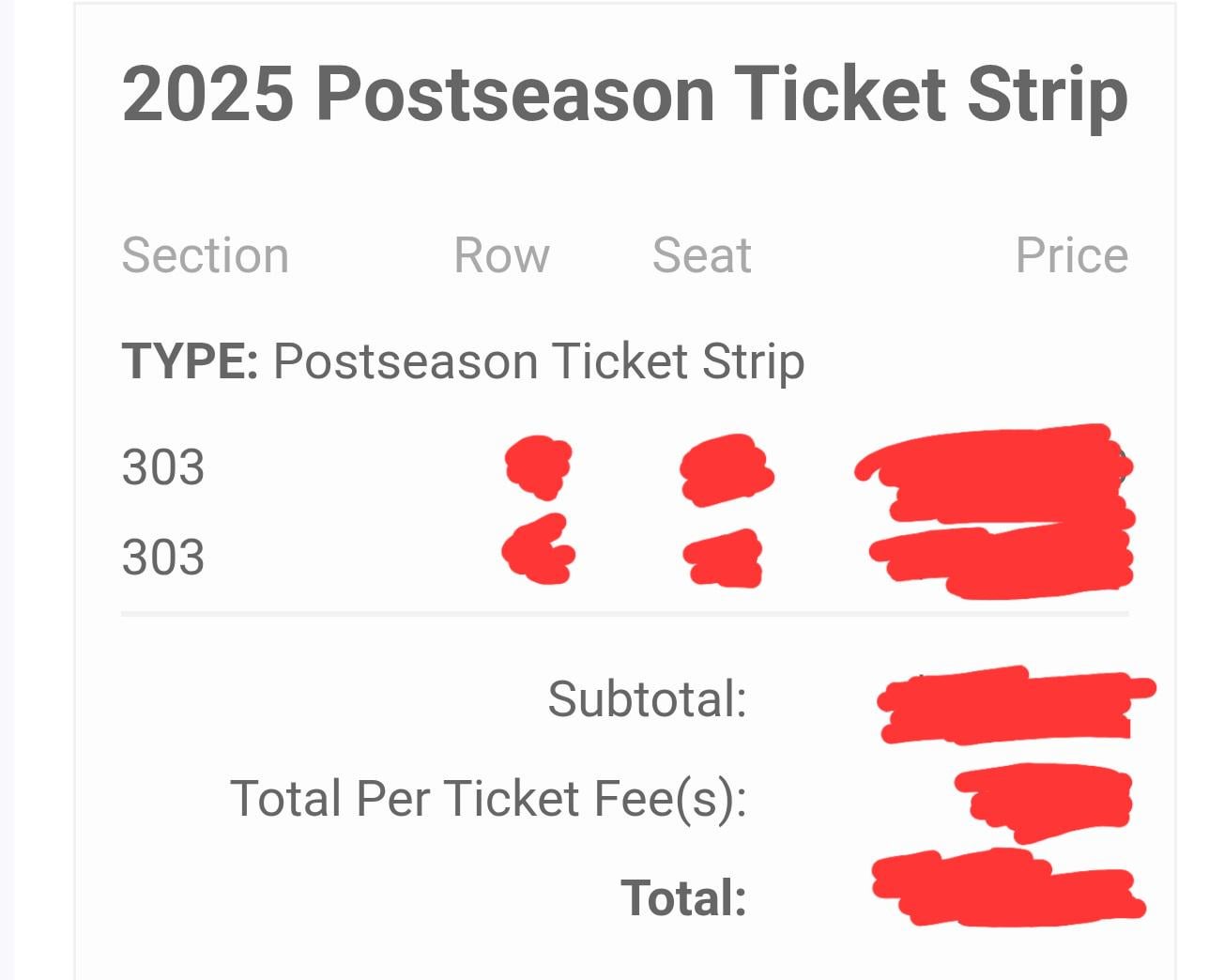1209x980 pixels.
Task: Click the 2025 Postseason Ticket Strip heading
Action: click(x=624, y=96)
